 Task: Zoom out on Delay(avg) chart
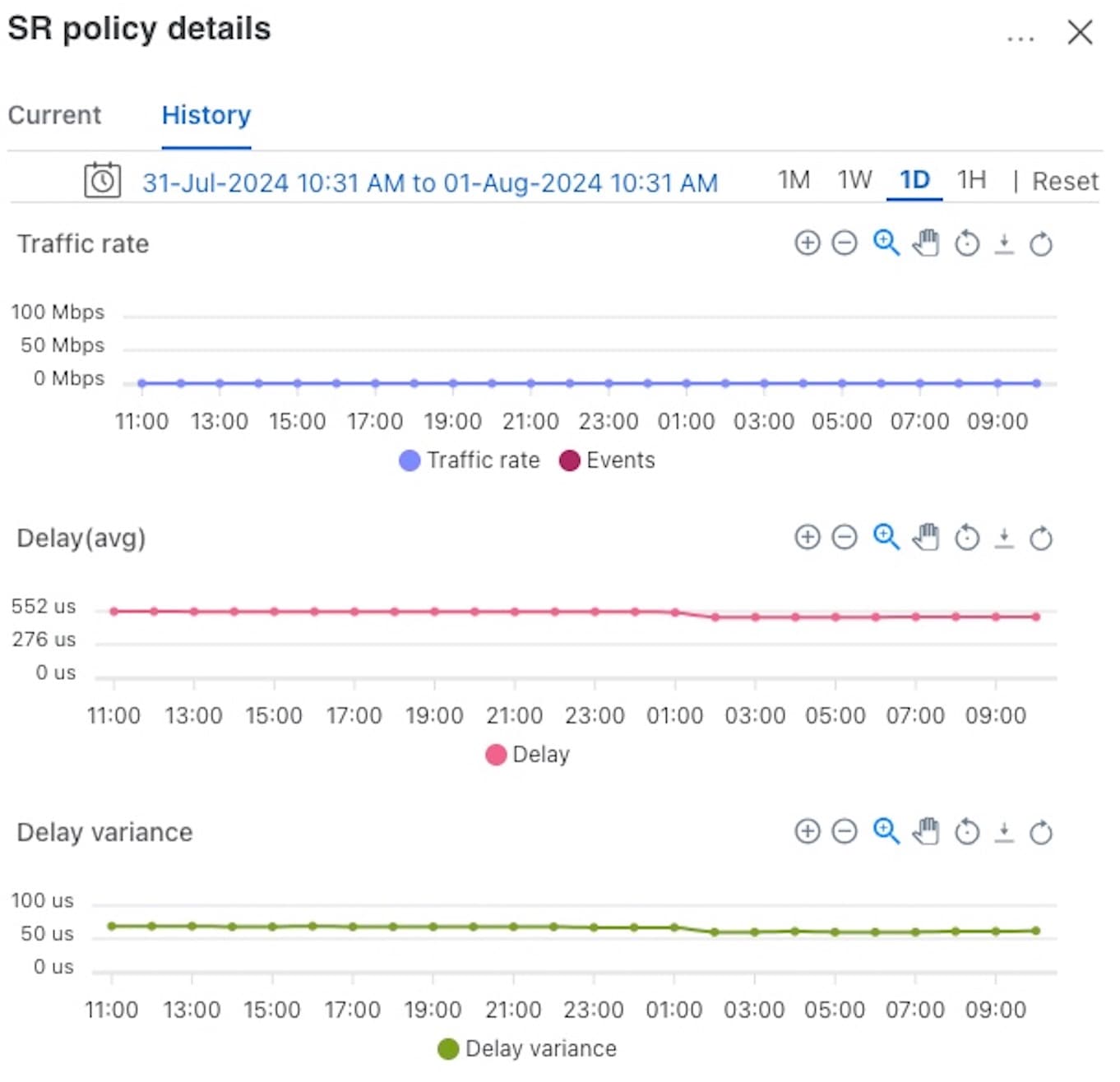coord(844,538)
